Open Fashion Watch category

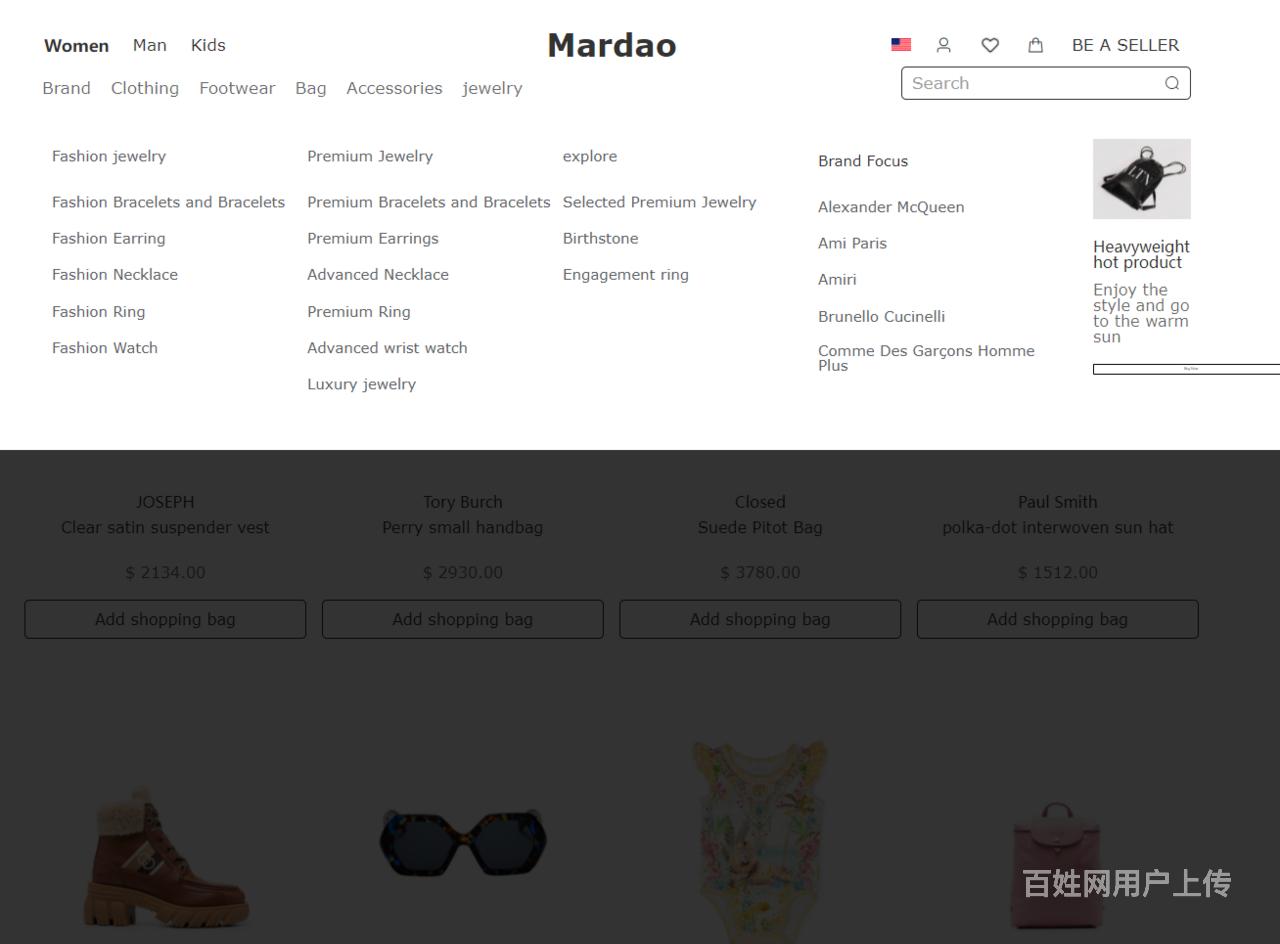105,347
